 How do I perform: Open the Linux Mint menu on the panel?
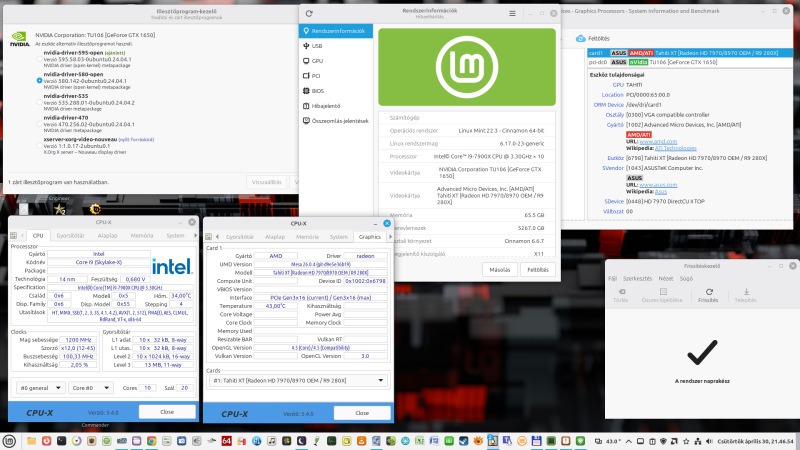[x=9, y=441]
